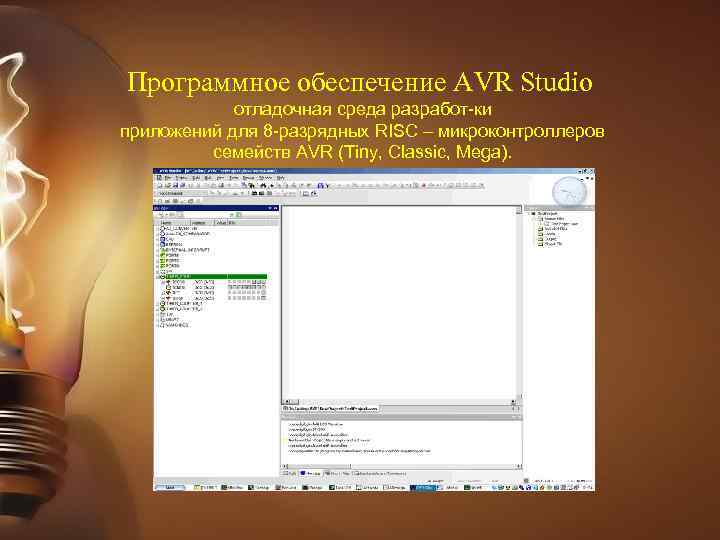Click the green highlighted timer row
Screen dimensions: 720x540
coord(214,276)
